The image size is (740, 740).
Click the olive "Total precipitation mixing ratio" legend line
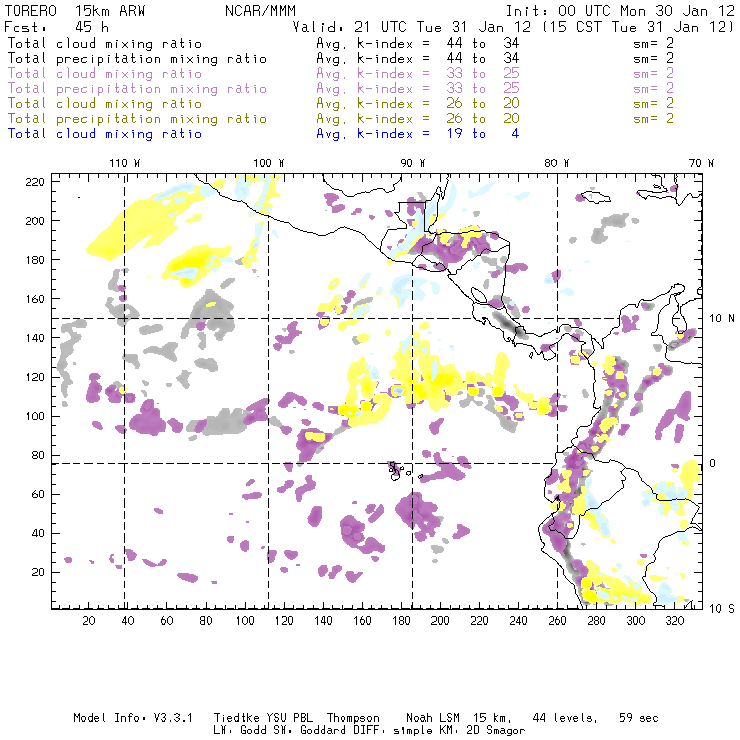137,119
